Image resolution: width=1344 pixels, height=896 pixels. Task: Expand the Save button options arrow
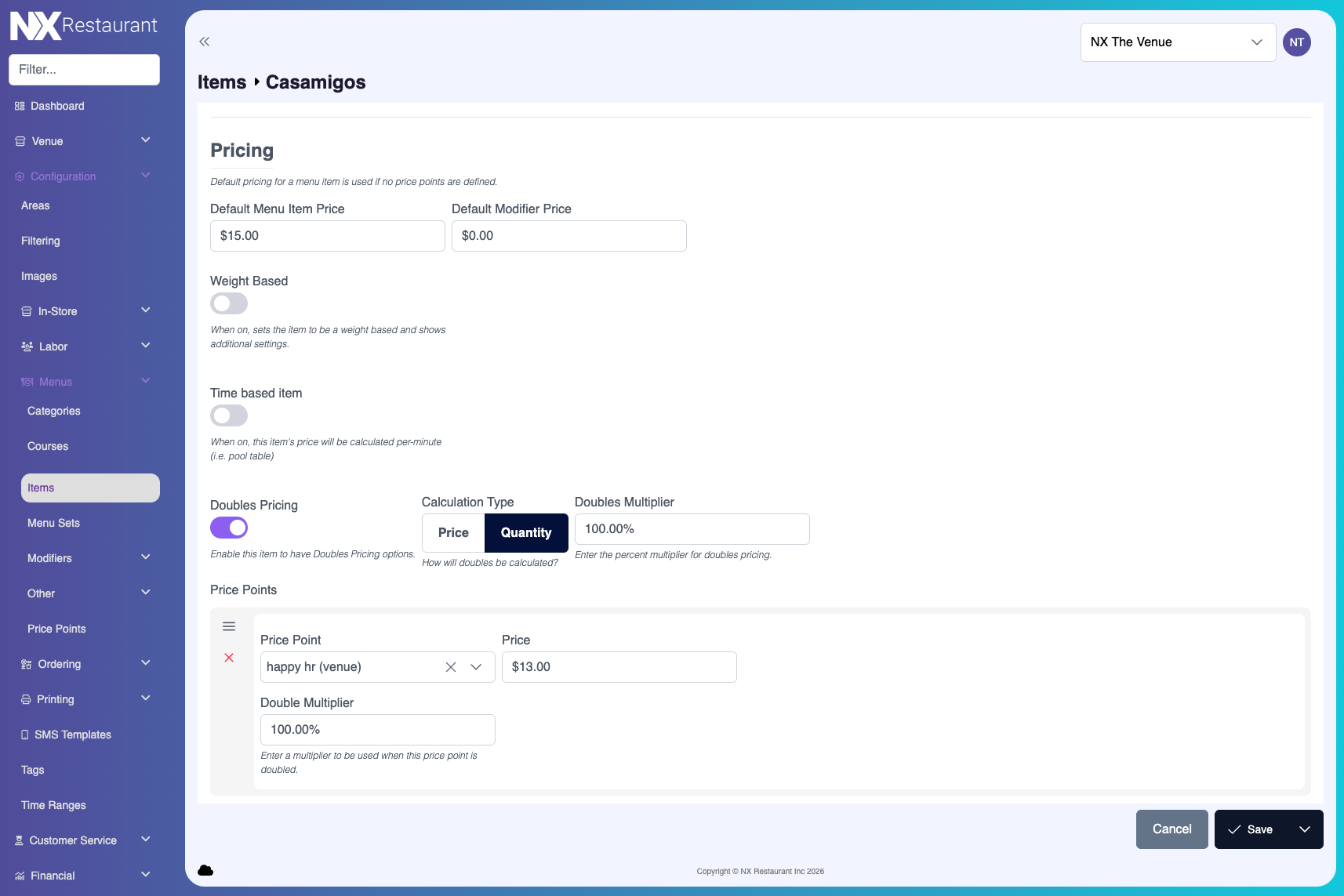[x=1305, y=829]
